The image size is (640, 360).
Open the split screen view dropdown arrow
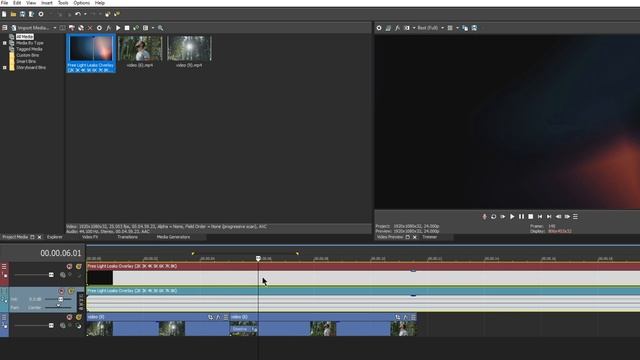(x=414, y=28)
